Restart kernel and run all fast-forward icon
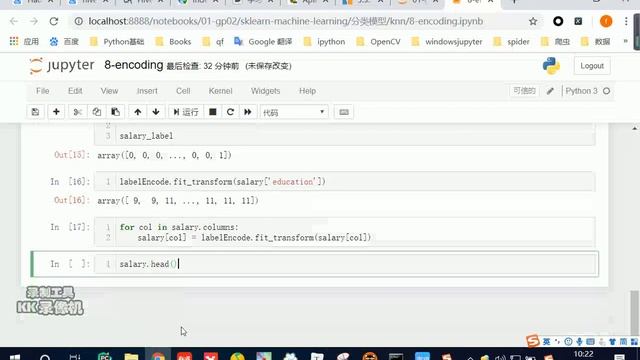This screenshot has height=360, width=640. tap(248, 112)
